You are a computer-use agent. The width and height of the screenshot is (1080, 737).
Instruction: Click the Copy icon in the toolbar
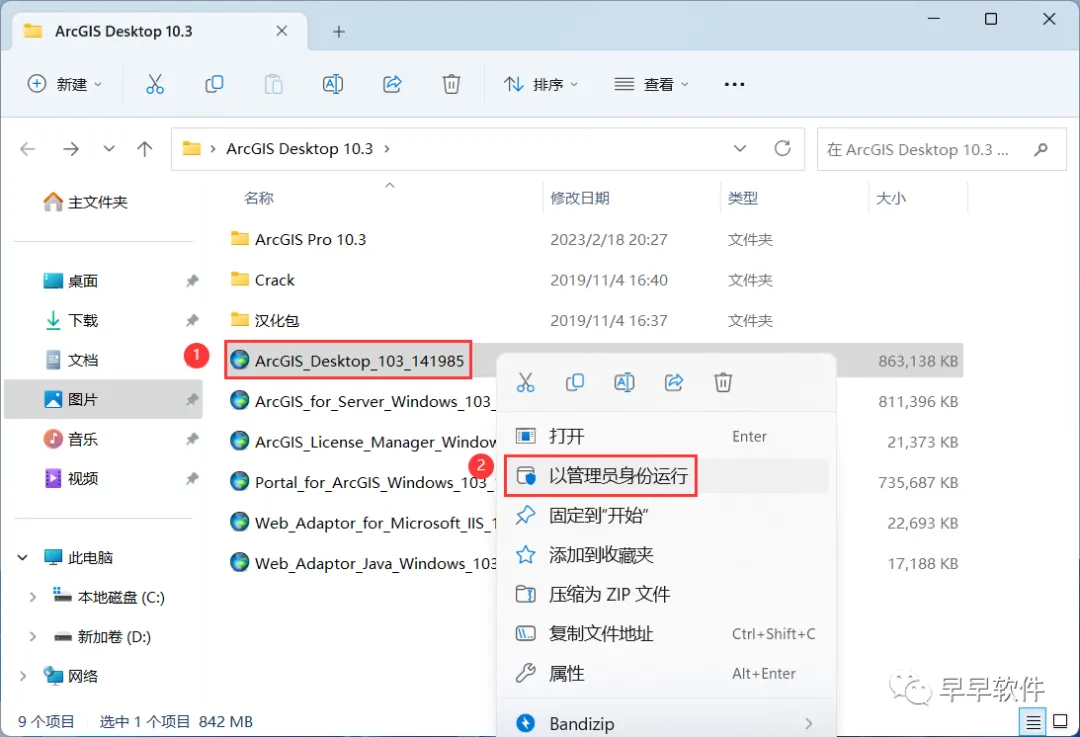(x=214, y=84)
